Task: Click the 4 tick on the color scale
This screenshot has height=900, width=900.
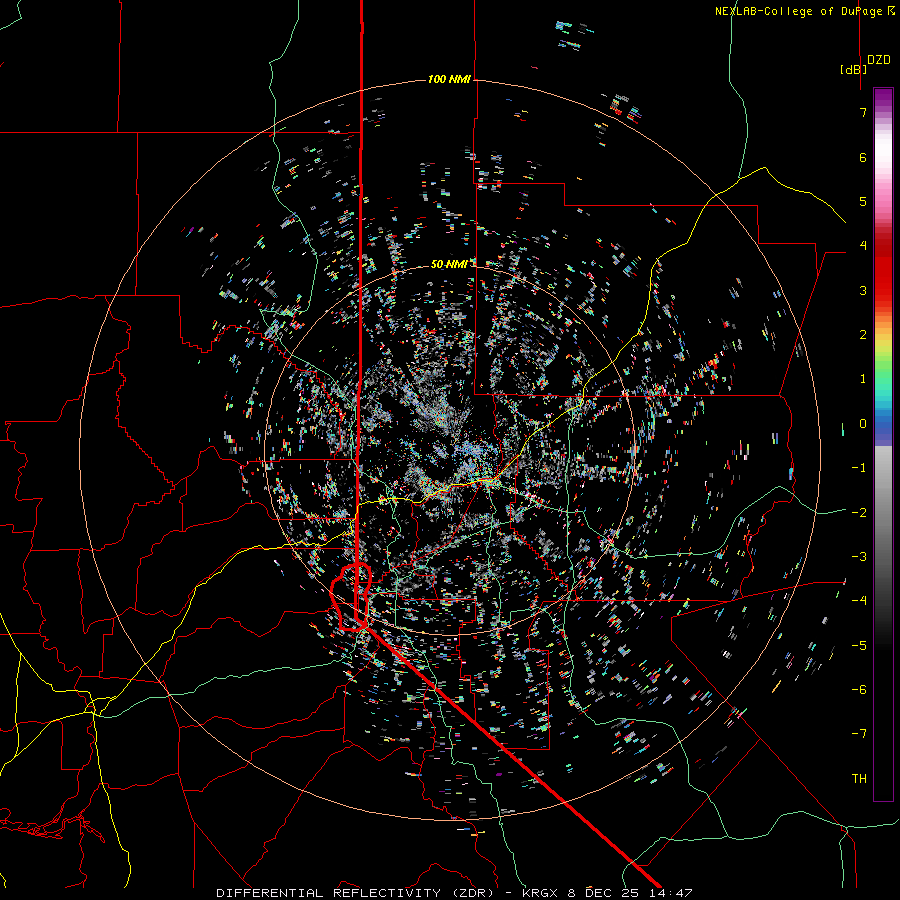Action: point(863,246)
